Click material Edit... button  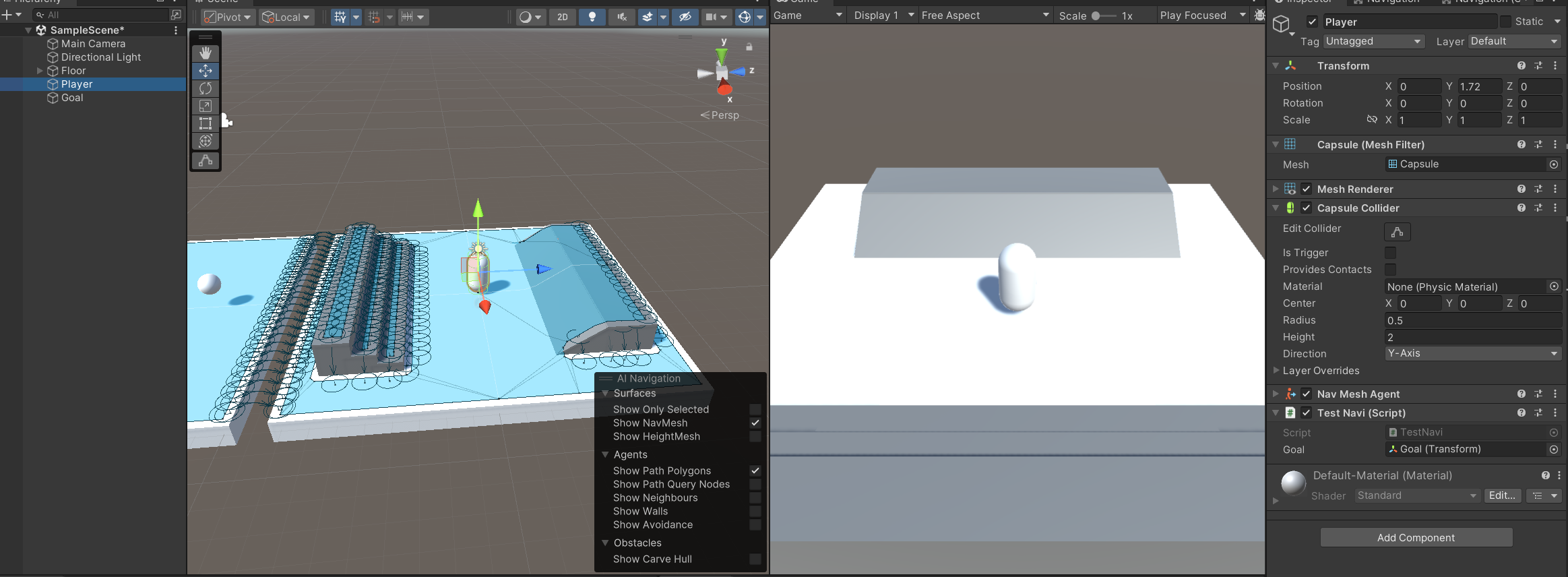click(1502, 495)
